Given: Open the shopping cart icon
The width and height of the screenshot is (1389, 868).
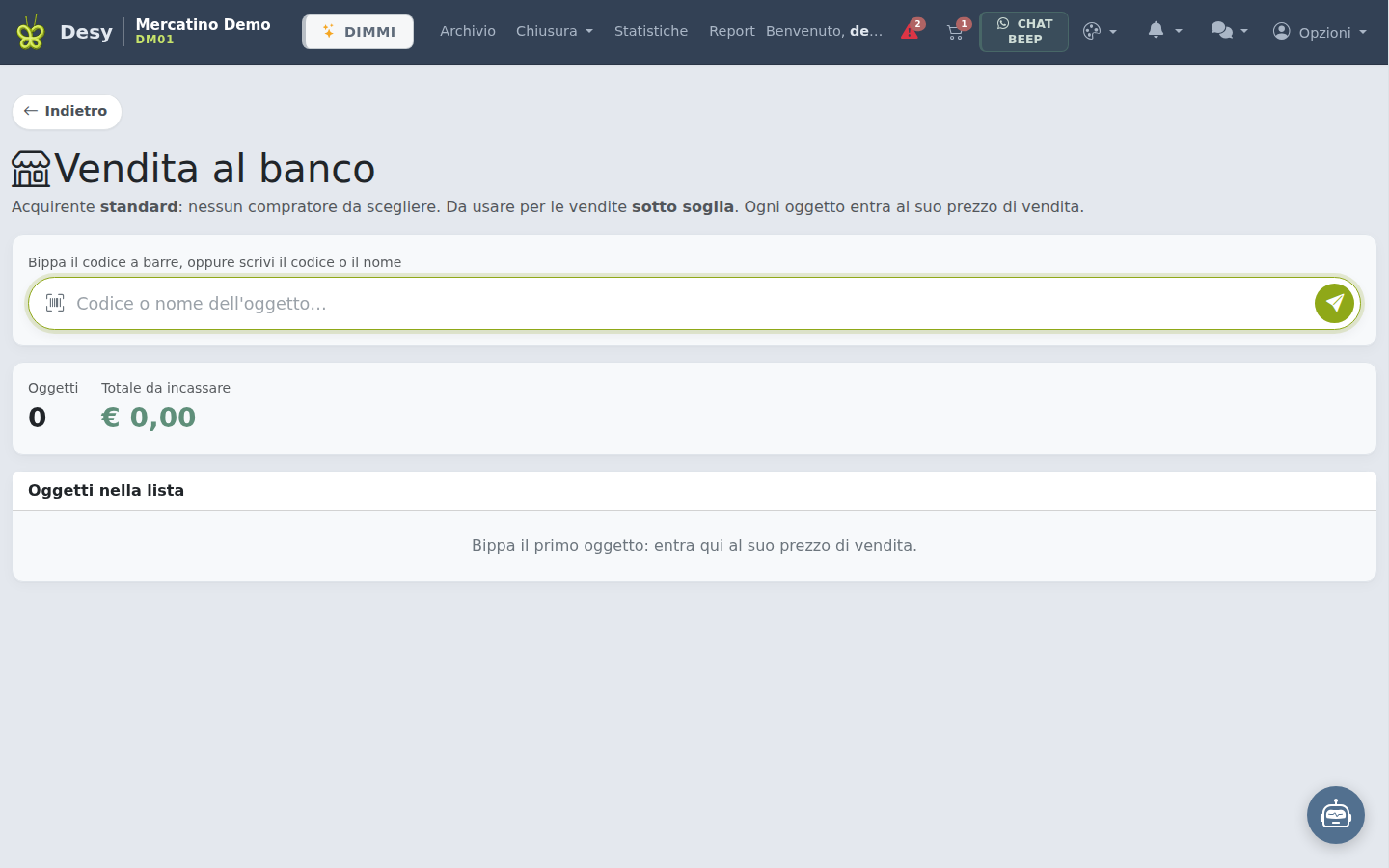Looking at the screenshot, I should [956, 31].
